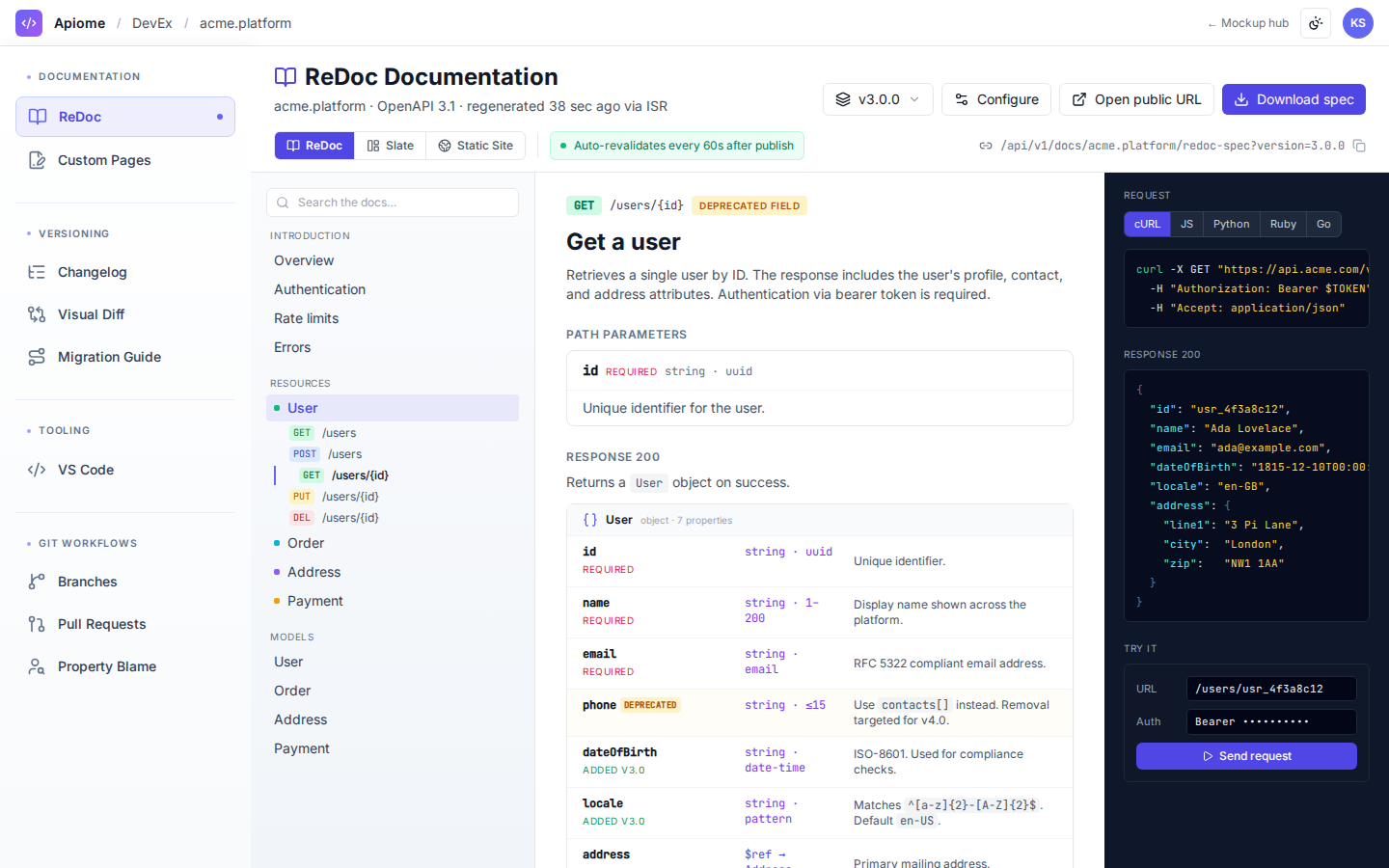Click the Changelog list icon

(37, 272)
